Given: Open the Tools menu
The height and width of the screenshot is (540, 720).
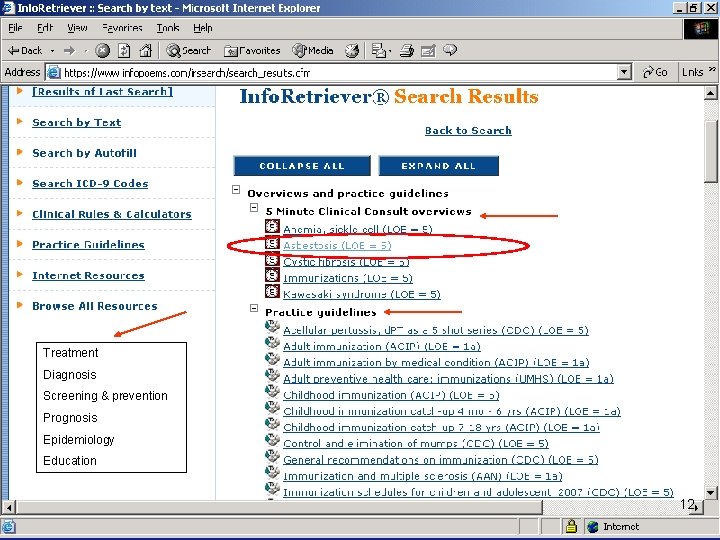Looking at the screenshot, I should (168, 28).
